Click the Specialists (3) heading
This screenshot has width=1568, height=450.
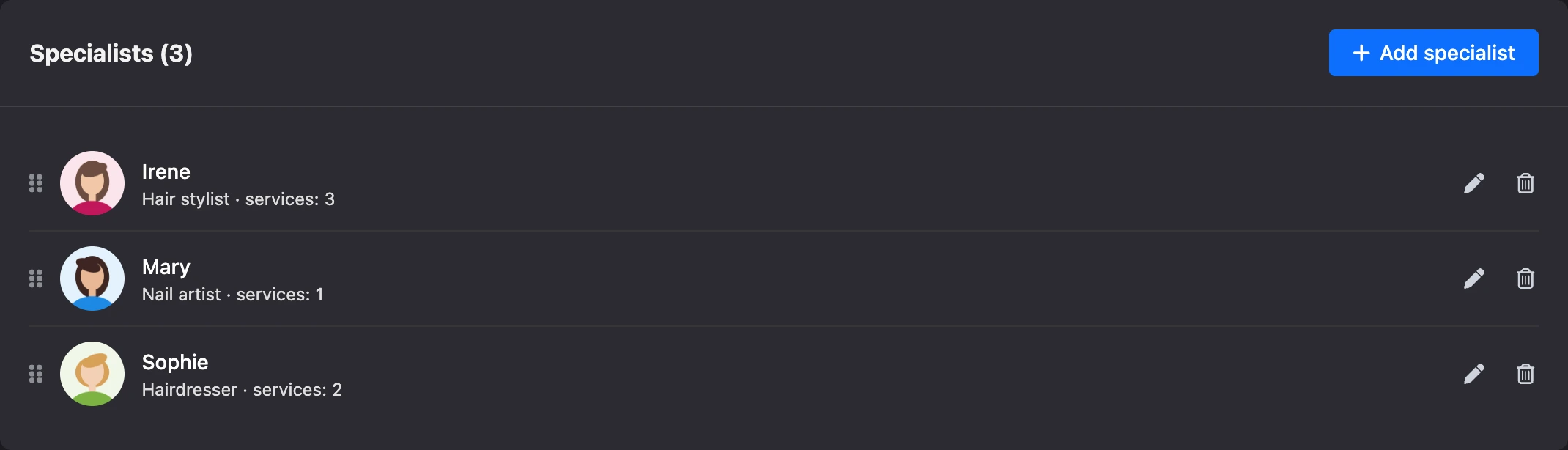[111, 54]
